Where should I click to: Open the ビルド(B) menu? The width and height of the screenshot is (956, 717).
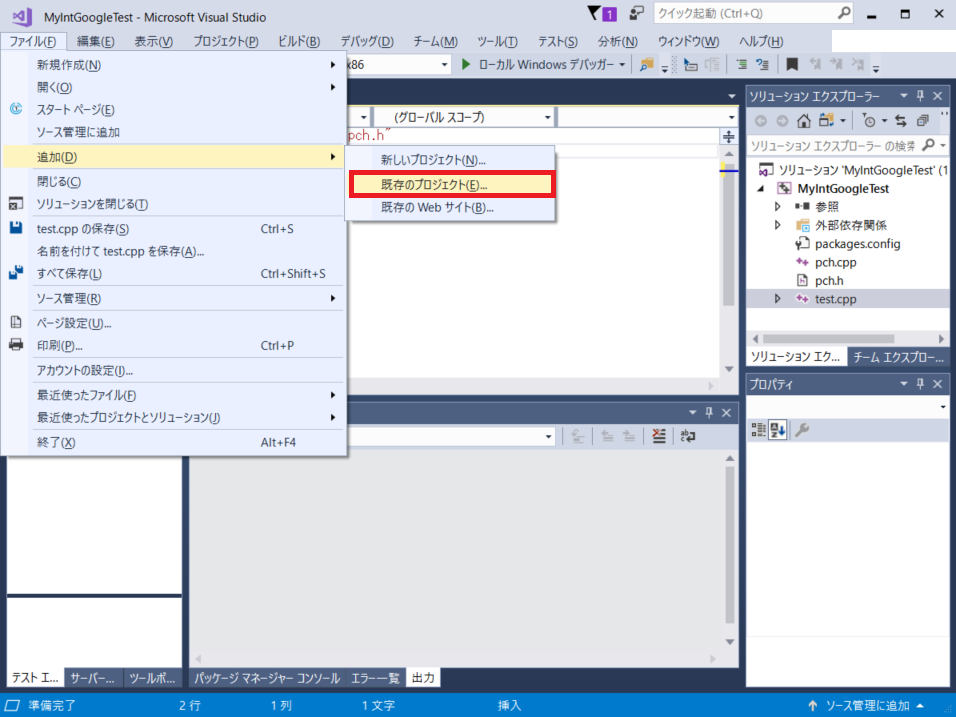299,41
